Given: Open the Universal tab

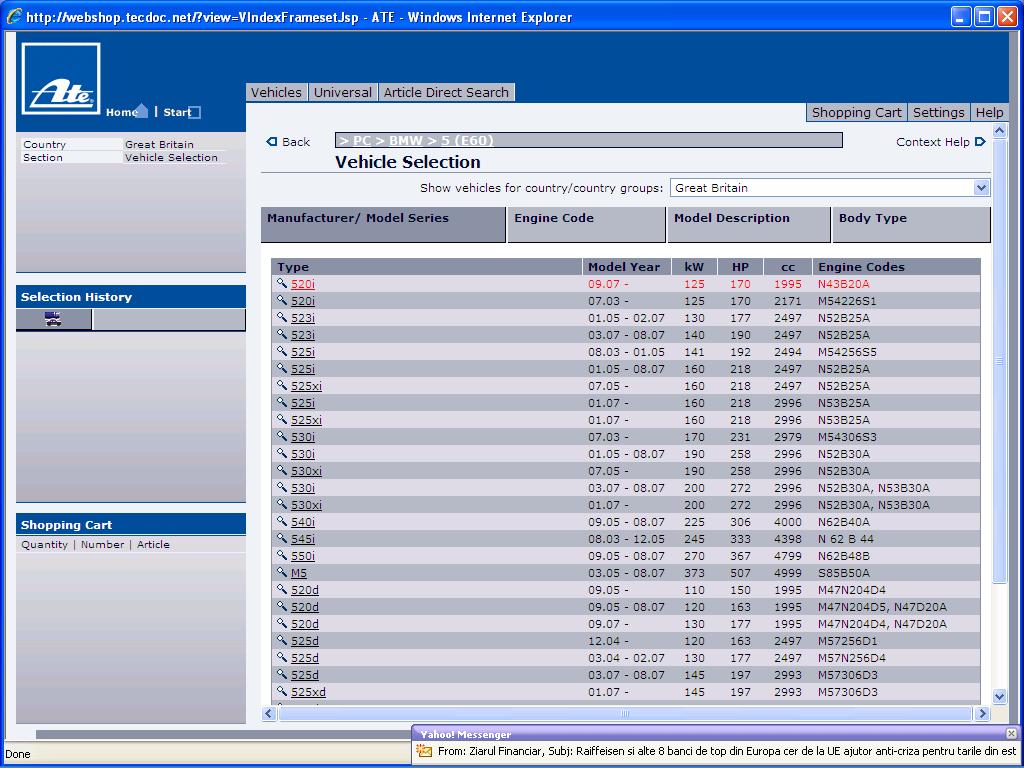Looking at the screenshot, I should (343, 93).
